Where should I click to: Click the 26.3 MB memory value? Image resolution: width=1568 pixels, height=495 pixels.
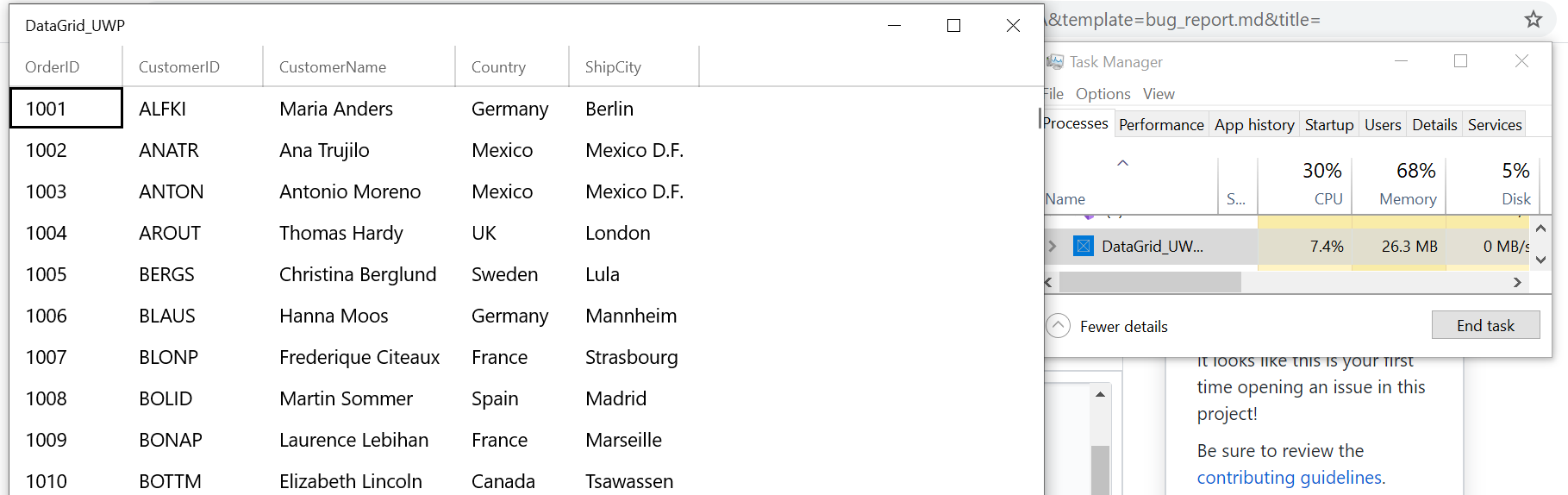[x=1399, y=246]
